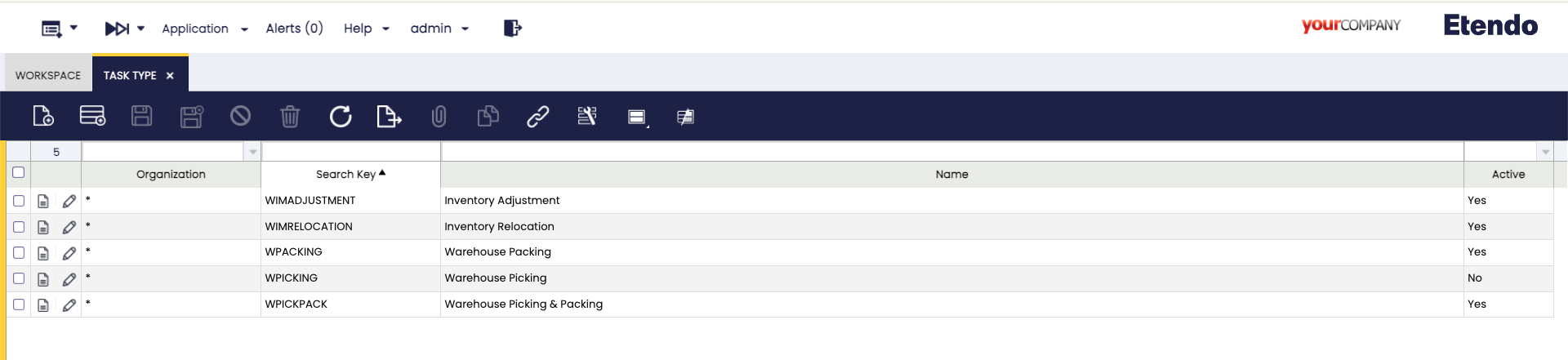This screenshot has width=1568, height=360.
Task: Click the New Record toolbar icon
Action: click(43, 117)
